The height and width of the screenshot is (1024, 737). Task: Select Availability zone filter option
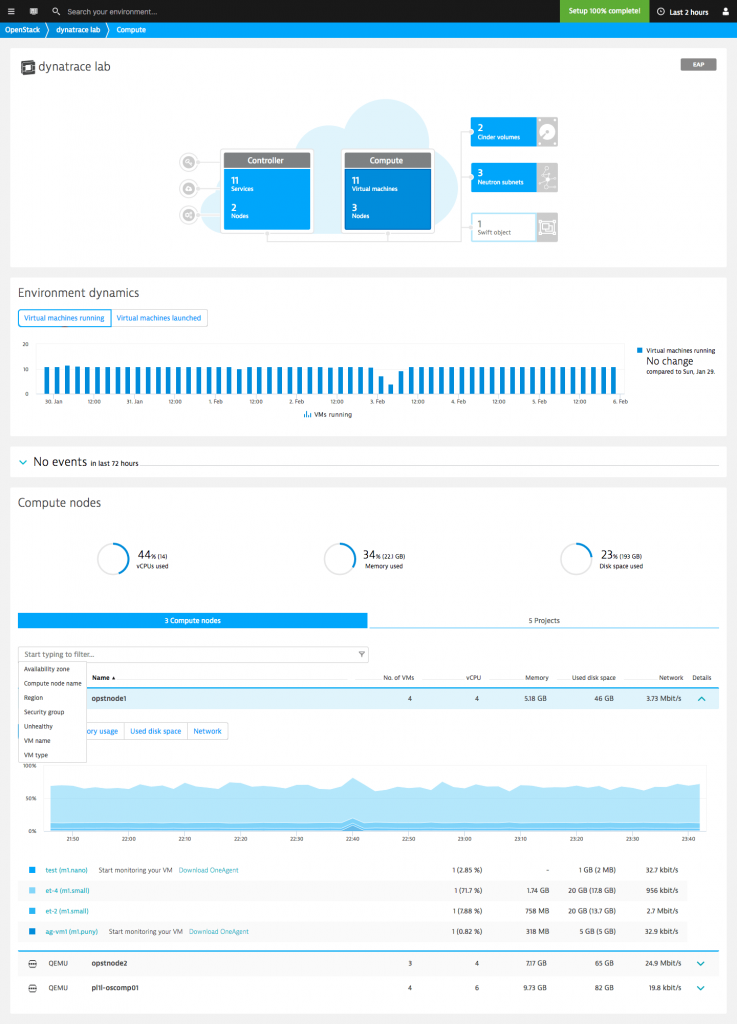pyautogui.click(x=46, y=669)
